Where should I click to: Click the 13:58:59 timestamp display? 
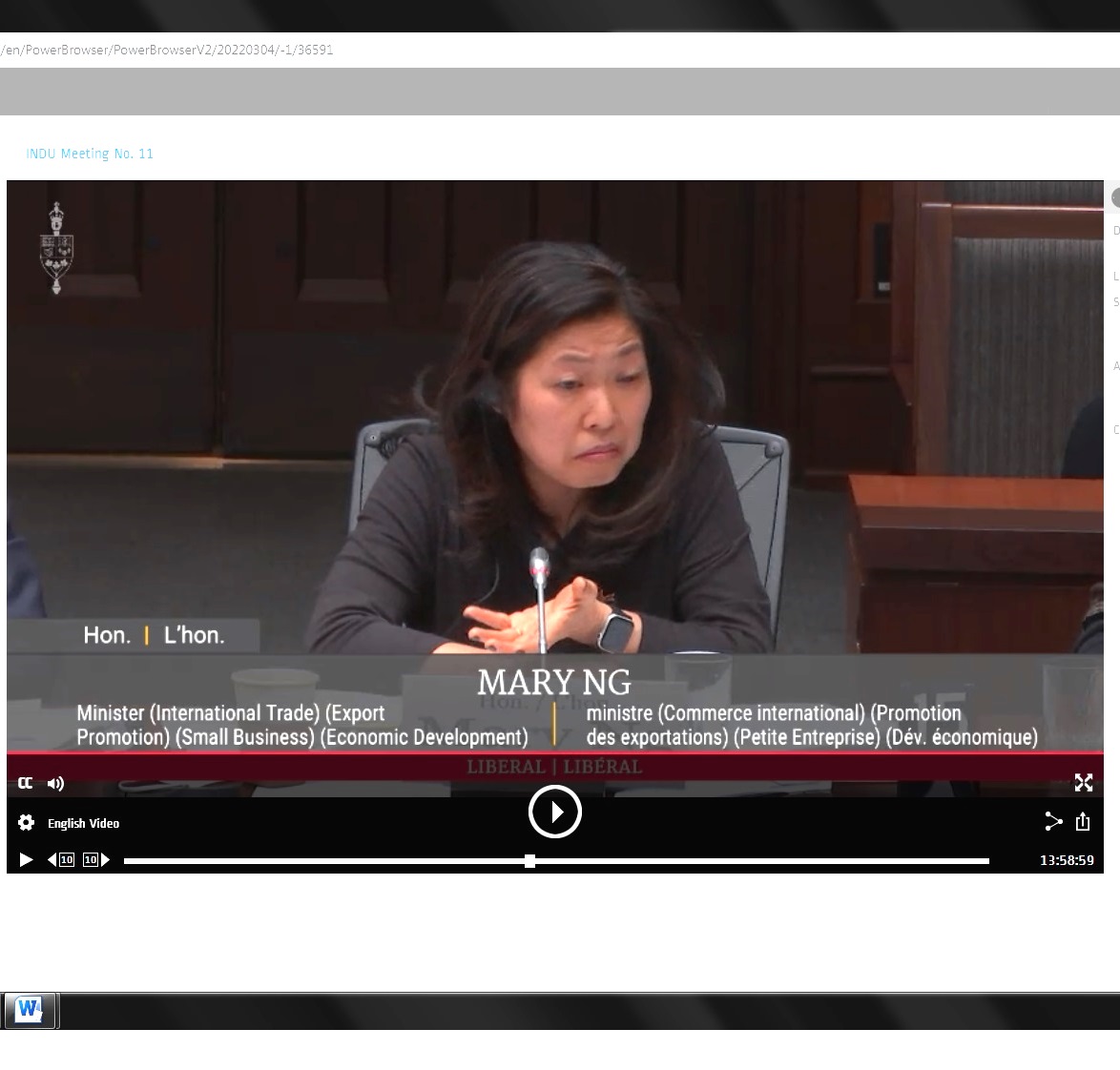pos(1066,860)
